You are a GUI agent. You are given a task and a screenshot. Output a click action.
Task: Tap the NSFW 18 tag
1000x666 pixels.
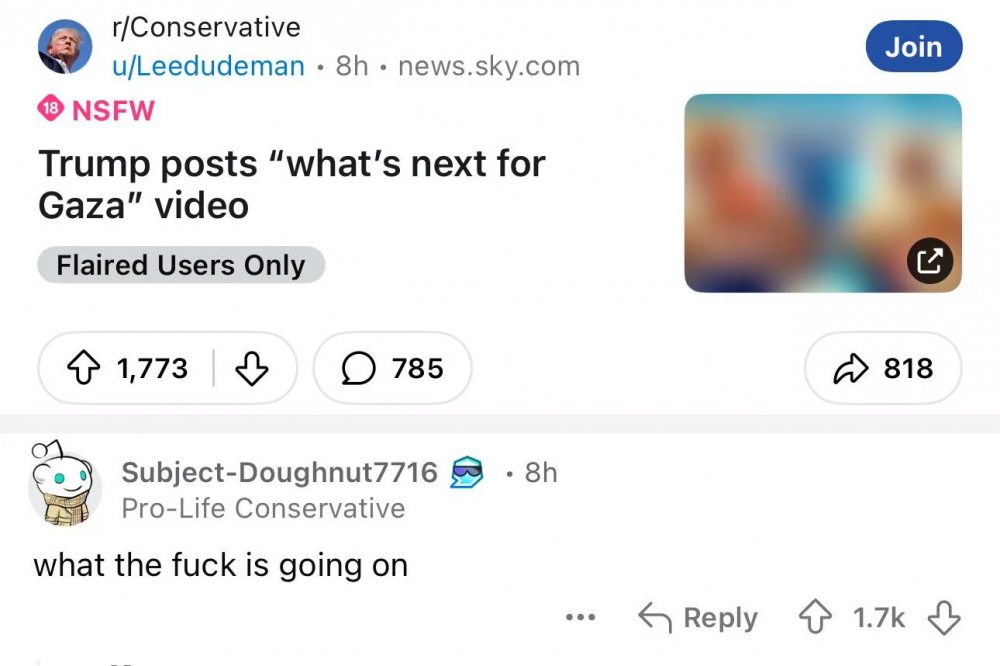tap(96, 110)
